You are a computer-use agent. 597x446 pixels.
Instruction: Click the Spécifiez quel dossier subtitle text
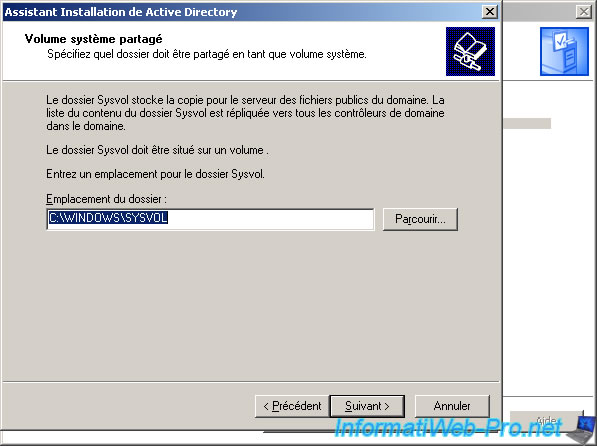(x=207, y=54)
